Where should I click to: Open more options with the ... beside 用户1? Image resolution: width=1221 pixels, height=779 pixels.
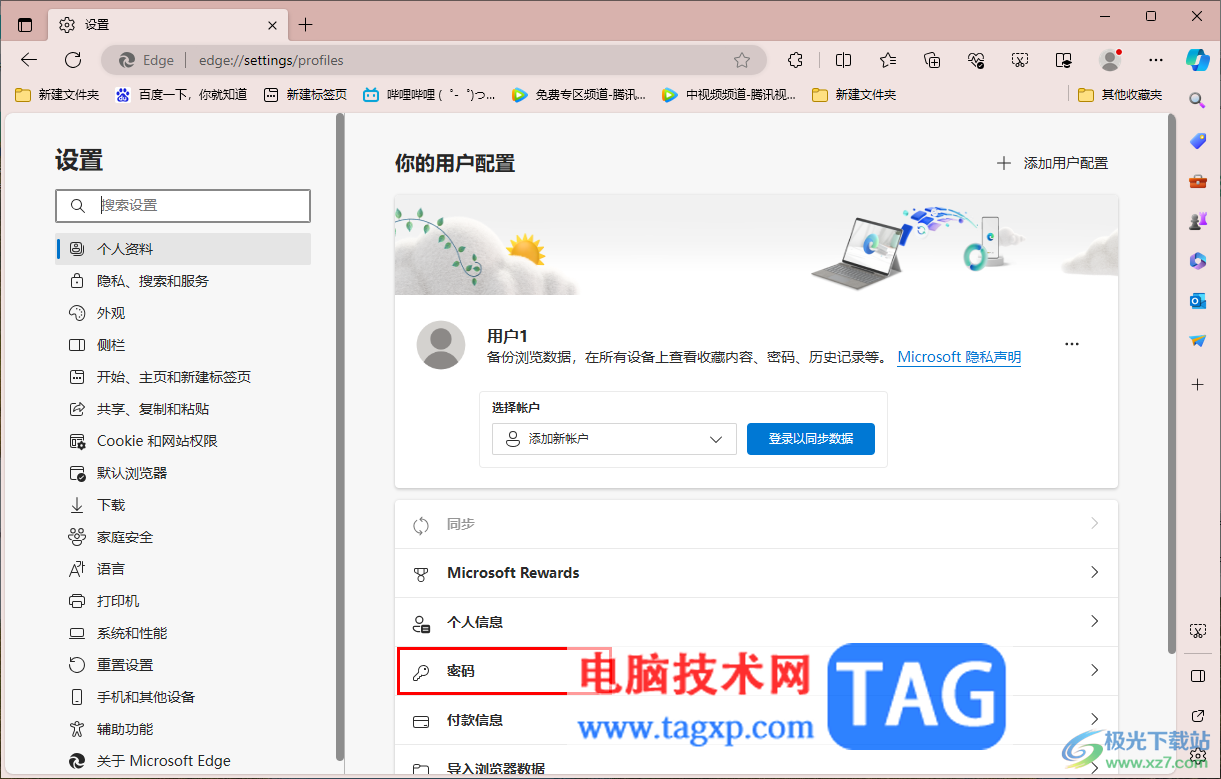pyautogui.click(x=1072, y=343)
